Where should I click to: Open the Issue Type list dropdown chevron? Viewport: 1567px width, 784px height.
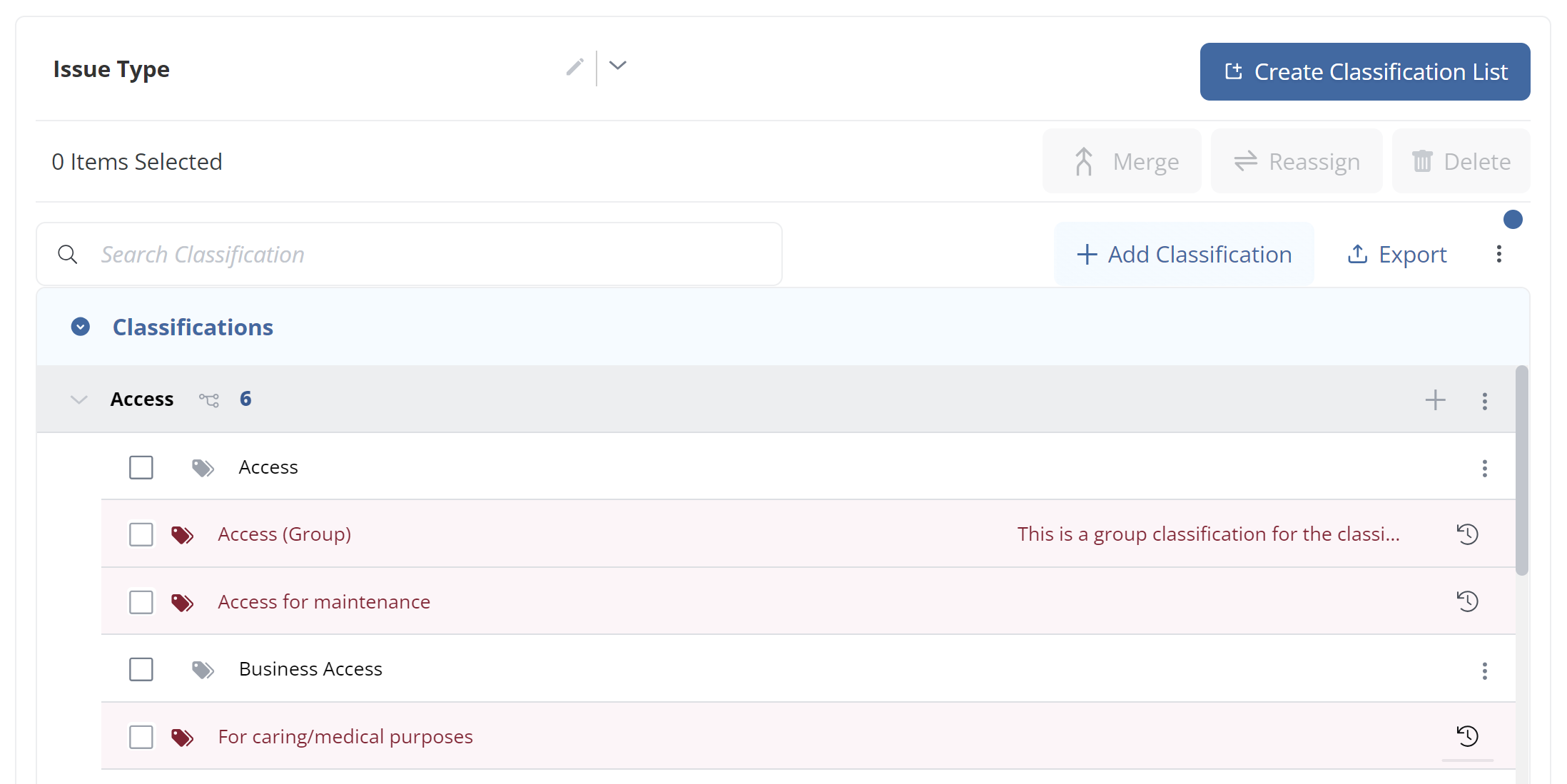coord(618,66)
